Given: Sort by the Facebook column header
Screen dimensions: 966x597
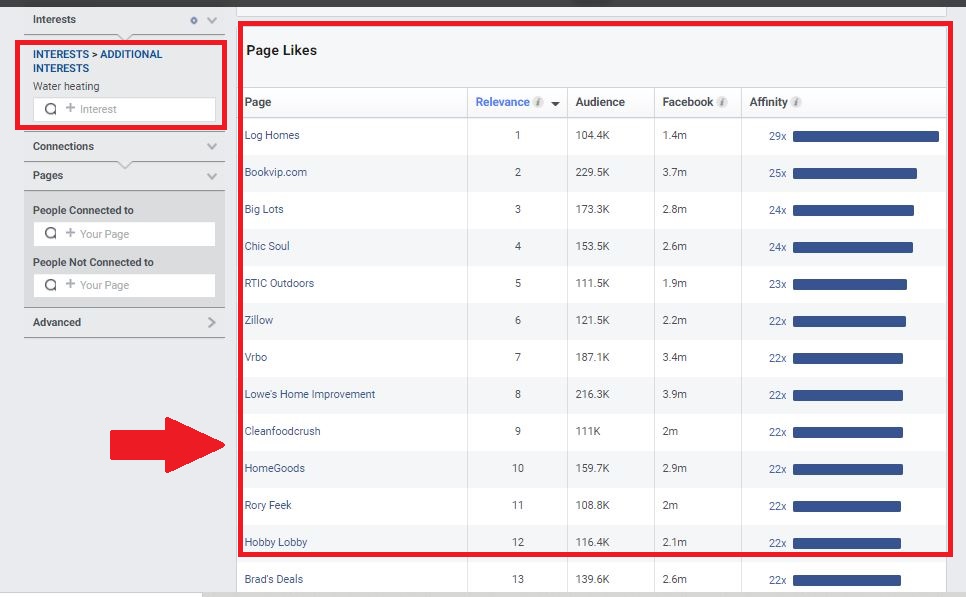Looking at the screenshot, I should pos(687,102).
